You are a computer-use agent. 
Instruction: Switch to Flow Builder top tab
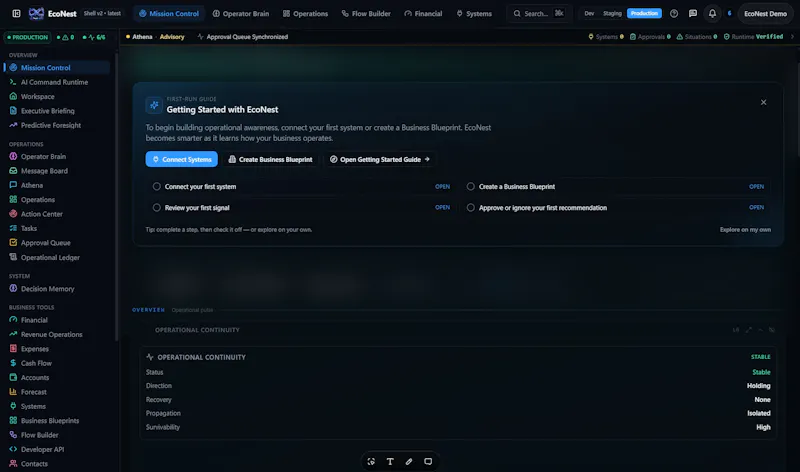point(366,14)
